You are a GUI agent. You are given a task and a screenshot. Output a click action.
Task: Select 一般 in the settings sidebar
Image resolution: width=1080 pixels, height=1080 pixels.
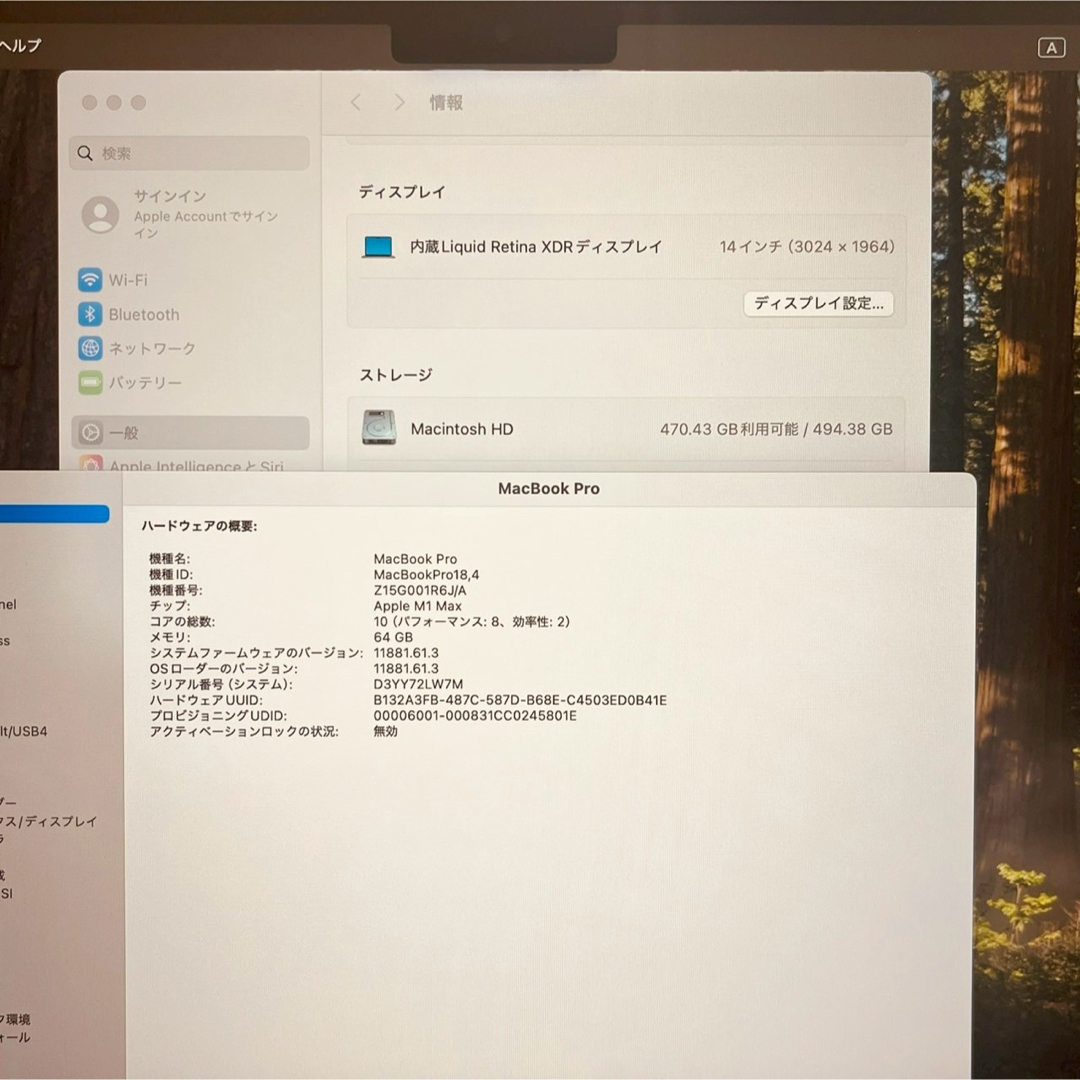pyautogui.click(x=190, y=433)
